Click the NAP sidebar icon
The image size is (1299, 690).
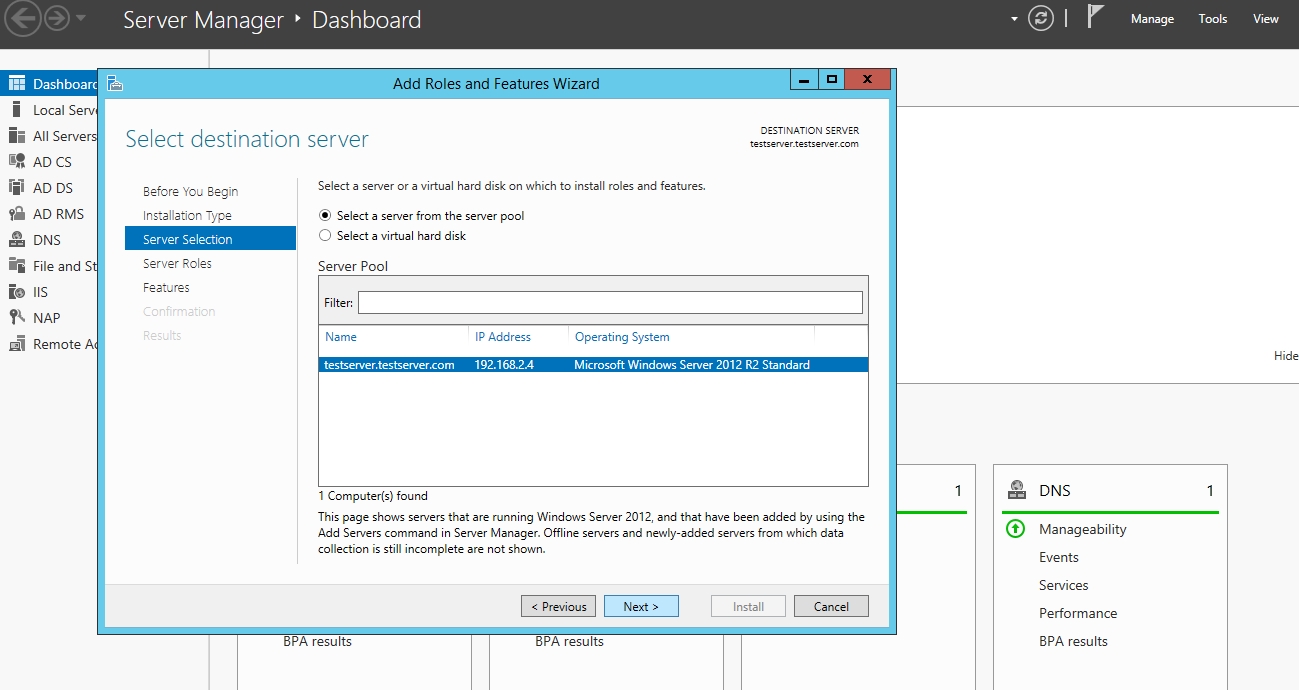[17, 318]
